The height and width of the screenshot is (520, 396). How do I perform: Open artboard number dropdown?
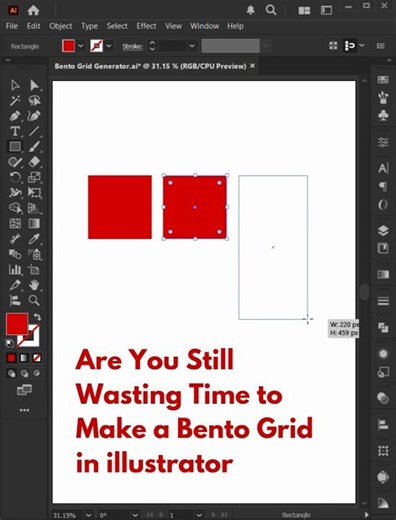(x=199, y=515)
